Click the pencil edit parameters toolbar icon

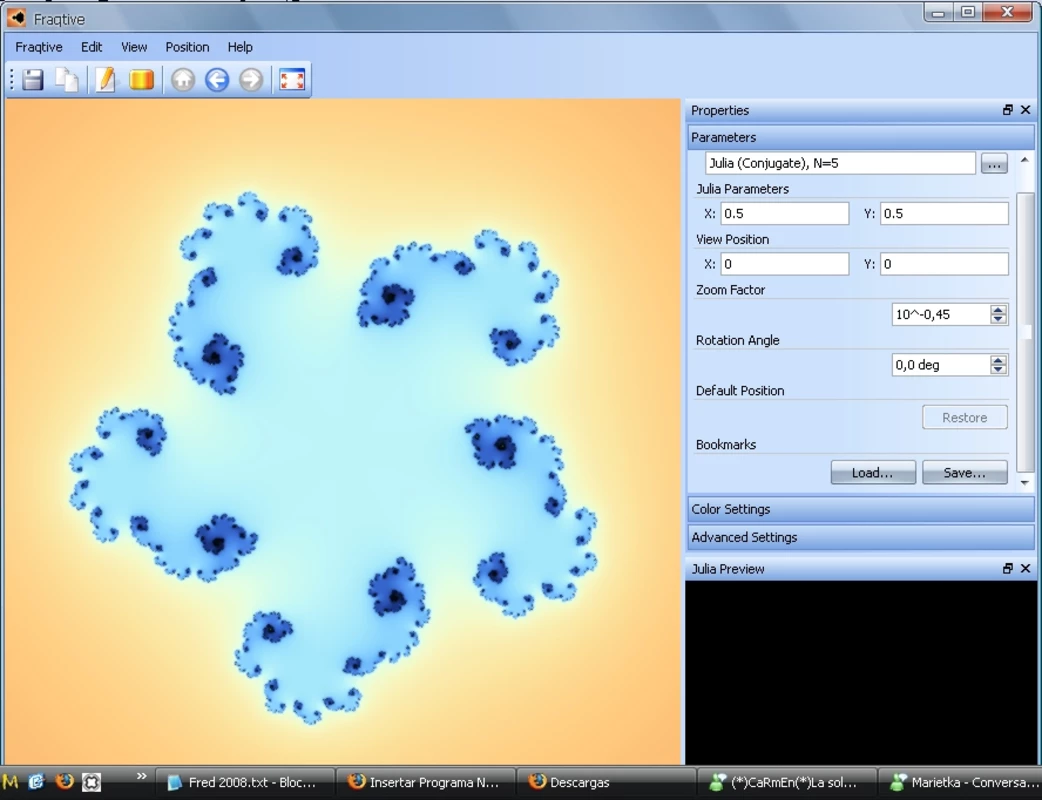106,80
